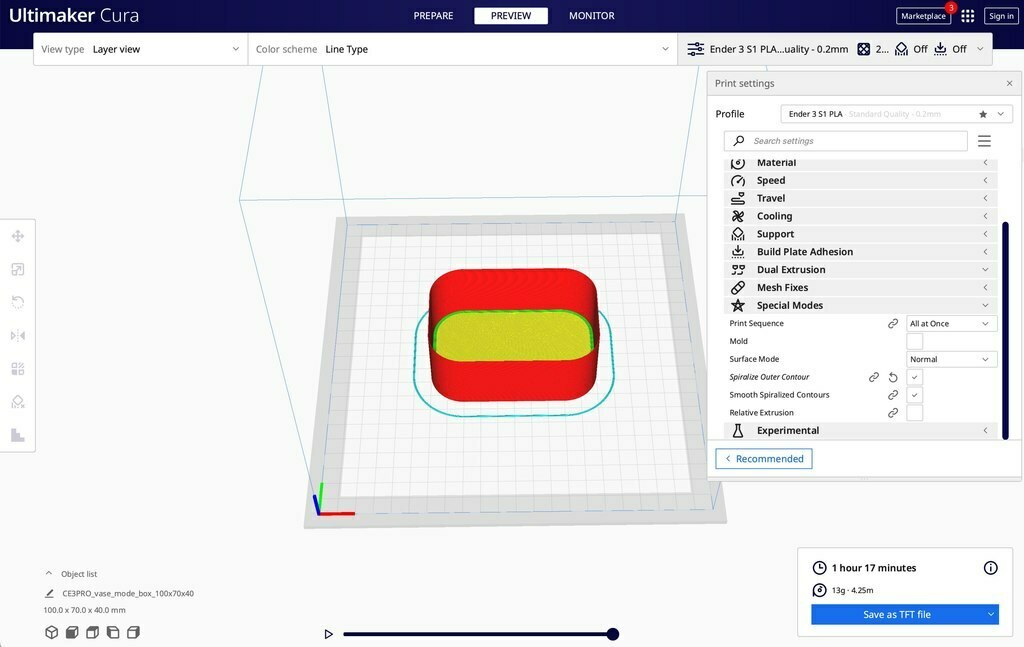This screenshot has width=1024, height=647.
Task: Select the Mirror tool in left toolbar
Action: 18,336
